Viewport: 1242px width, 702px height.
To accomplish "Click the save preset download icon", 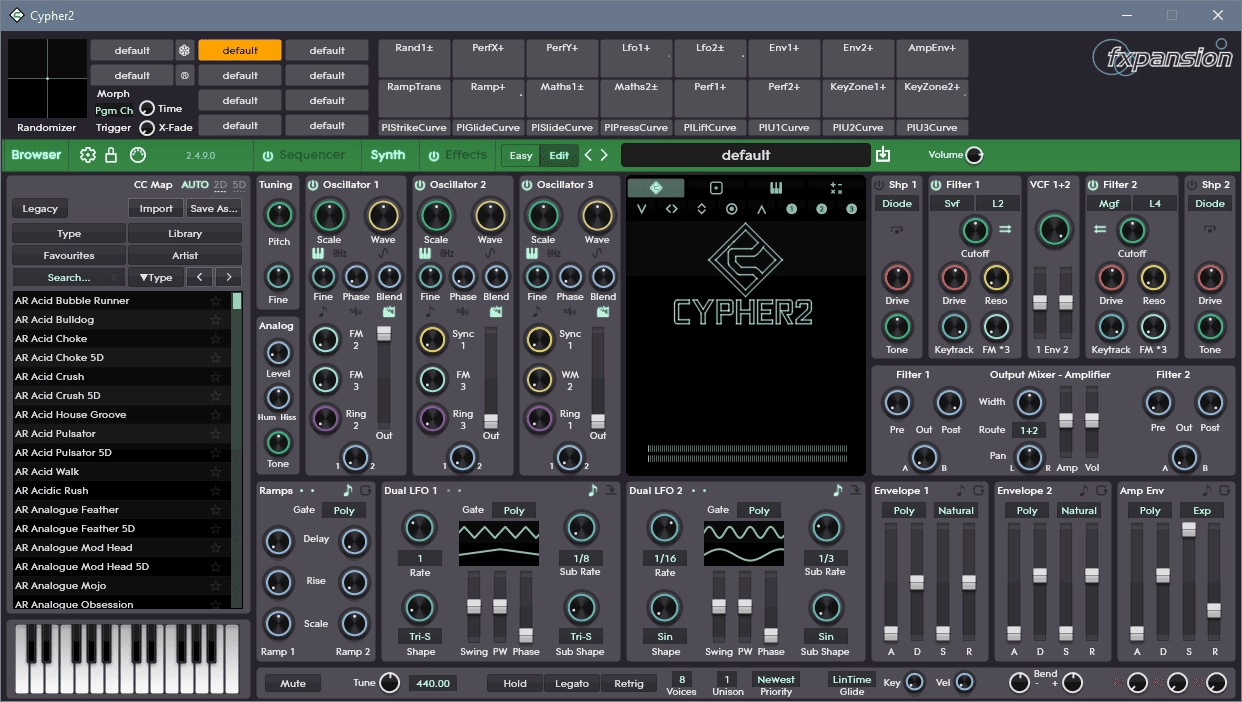I will tap(883, 154).
